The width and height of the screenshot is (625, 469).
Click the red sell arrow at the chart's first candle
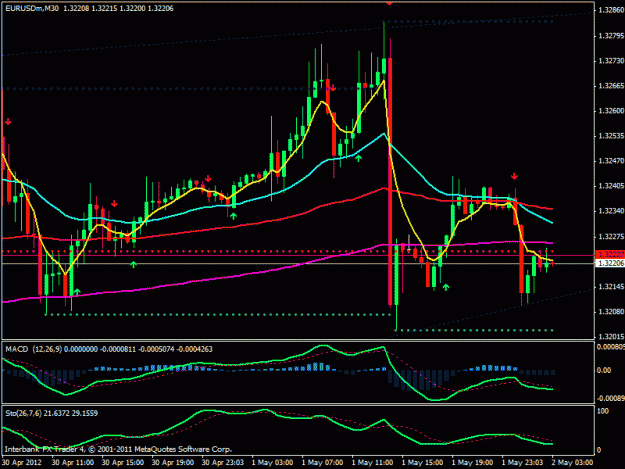8,122
